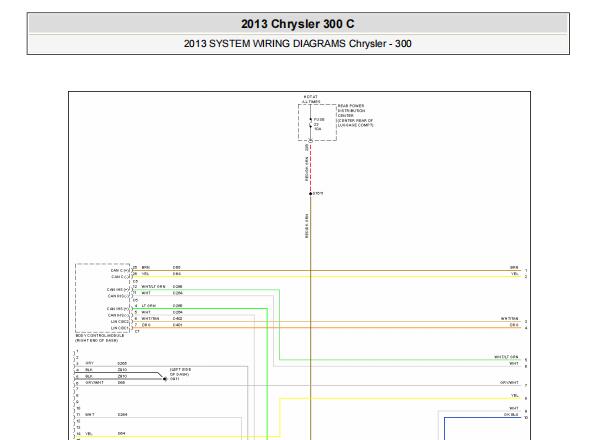Click the 'WHT/LT GRN' label at right edge

(x=507, y=357)
